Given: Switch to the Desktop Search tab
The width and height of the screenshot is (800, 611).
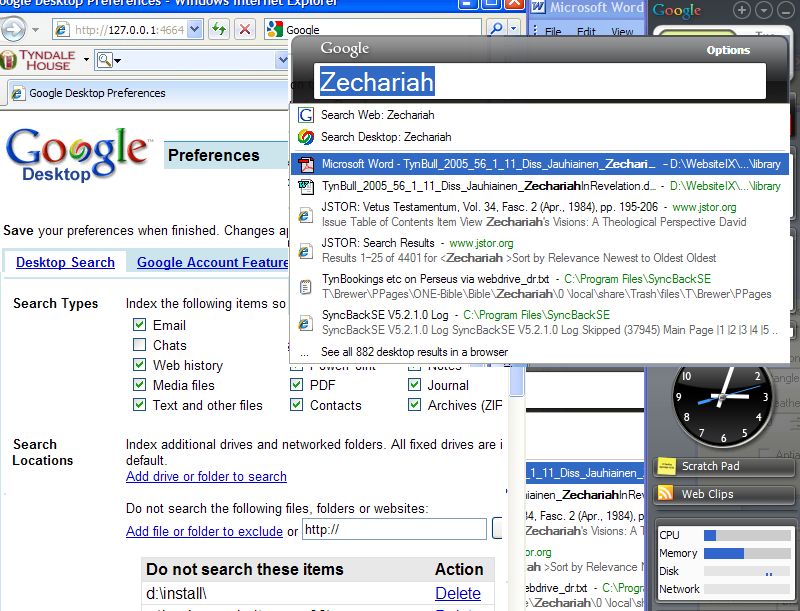Looking at the screenshot, I should (x=65, y=262).
